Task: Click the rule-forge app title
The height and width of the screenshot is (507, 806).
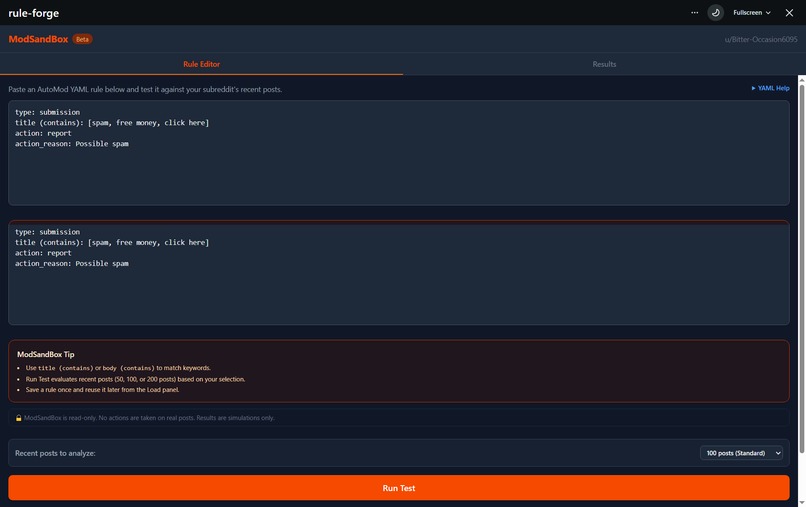Action: [x=33, y=13]
